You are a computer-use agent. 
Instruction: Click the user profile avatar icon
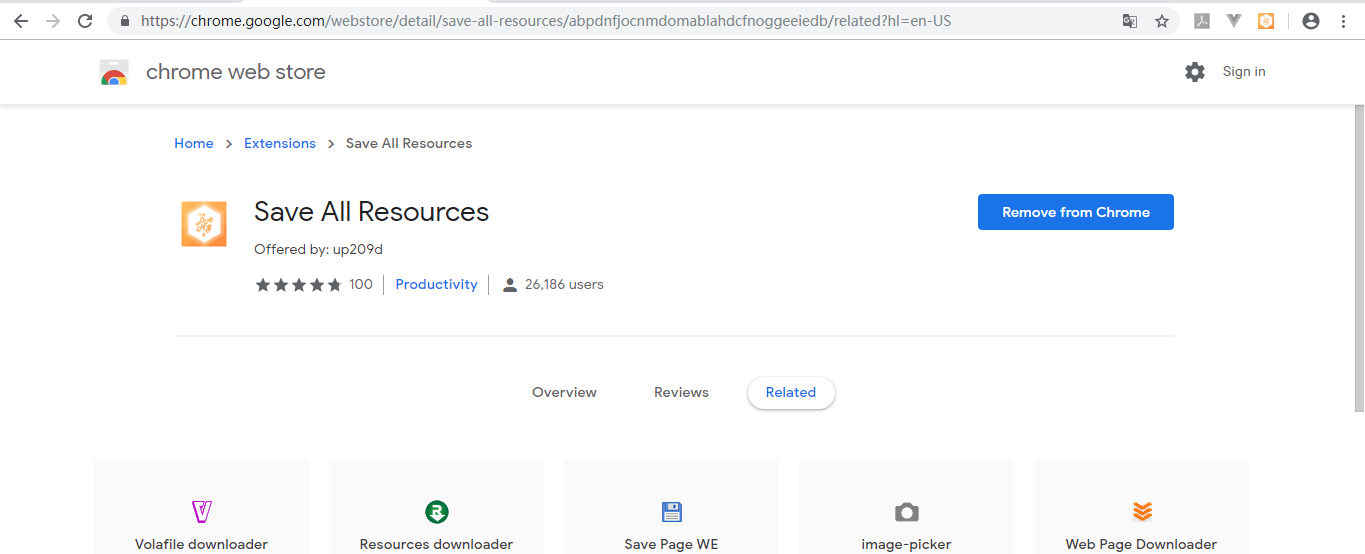(x=1311, y=21)
